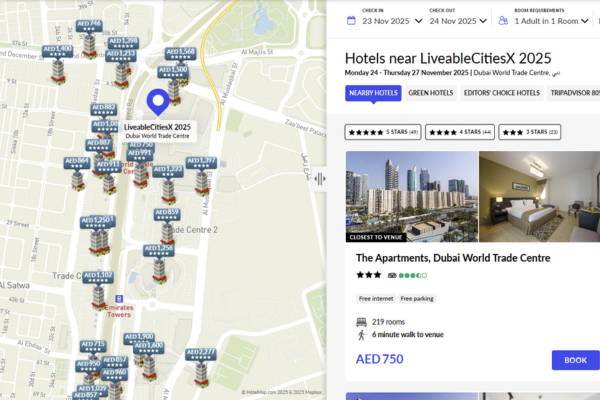Toggle the 5 Stars filter

pyautogui.click(x=385, y=132)
